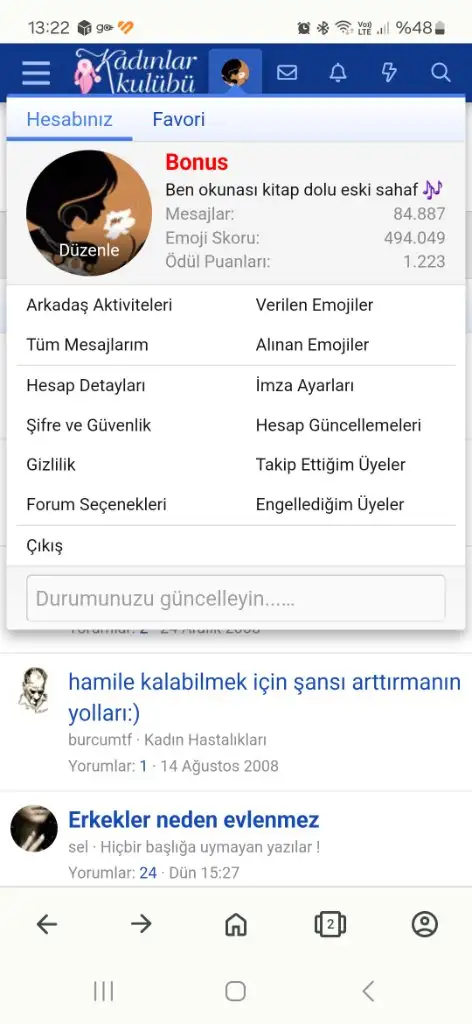Open the magnifier search icon

441,72
